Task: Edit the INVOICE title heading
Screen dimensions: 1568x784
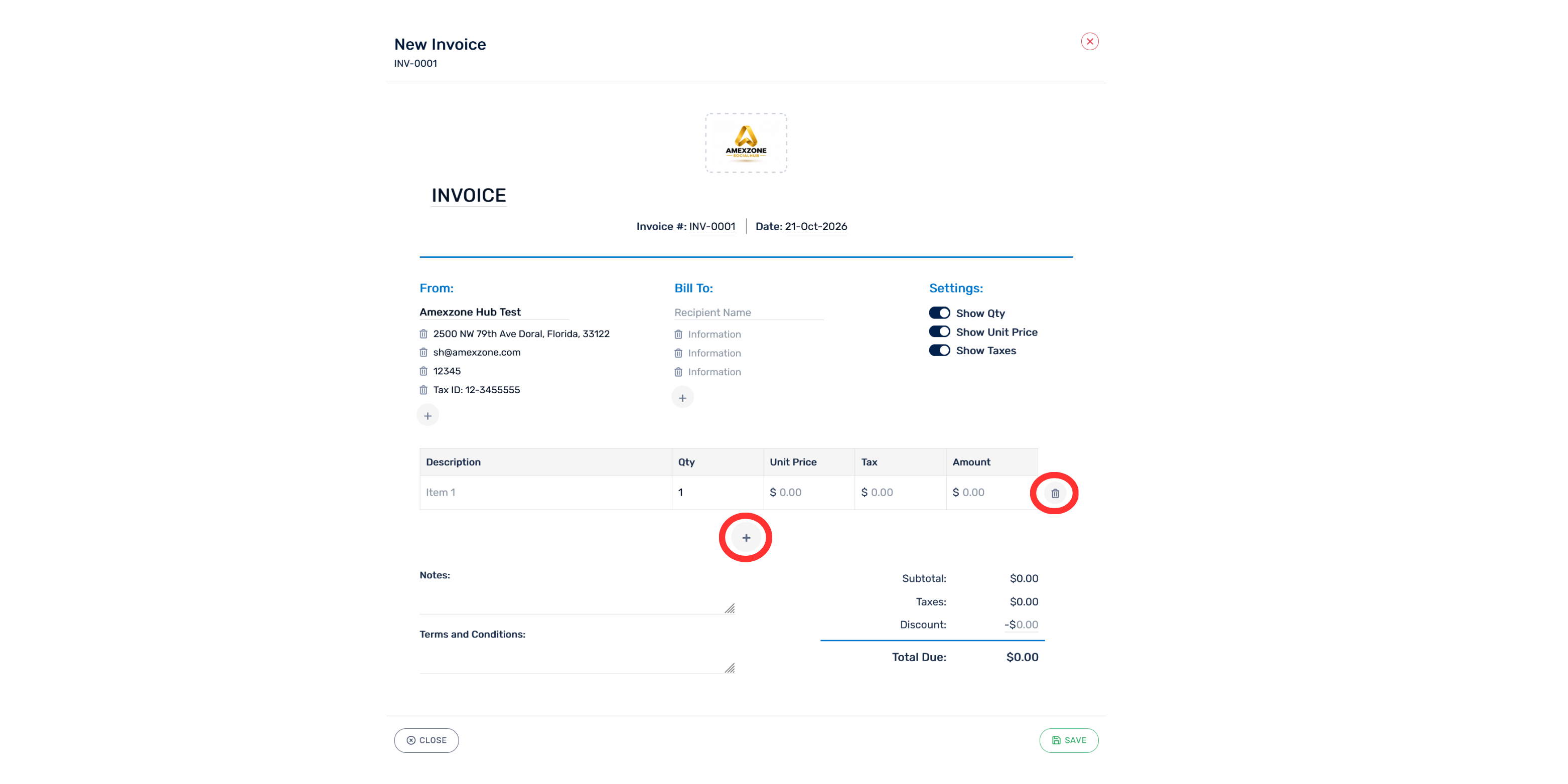Action: [469, 196]
